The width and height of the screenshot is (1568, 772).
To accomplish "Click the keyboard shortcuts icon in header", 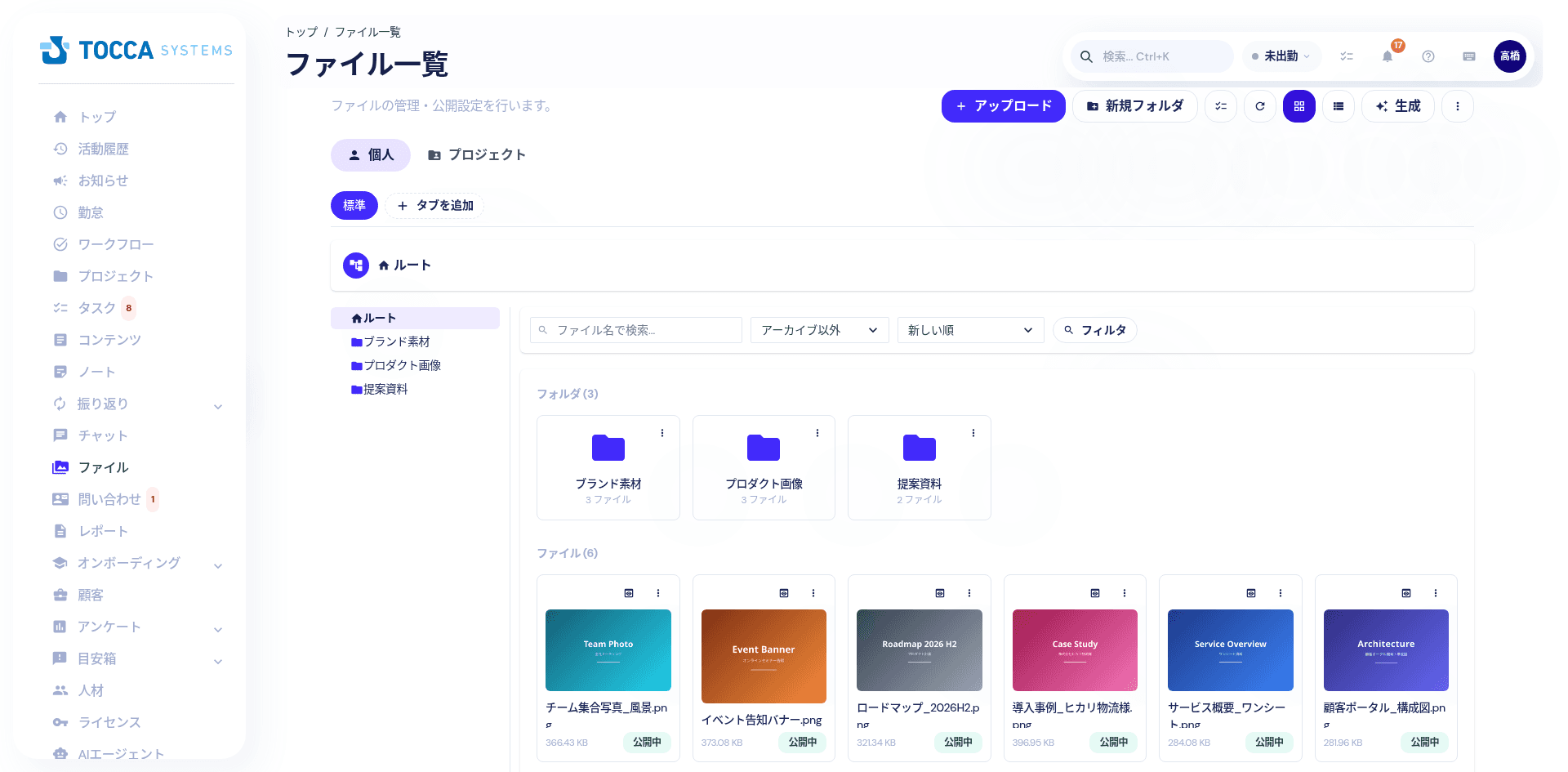I will pos(1468,56).
